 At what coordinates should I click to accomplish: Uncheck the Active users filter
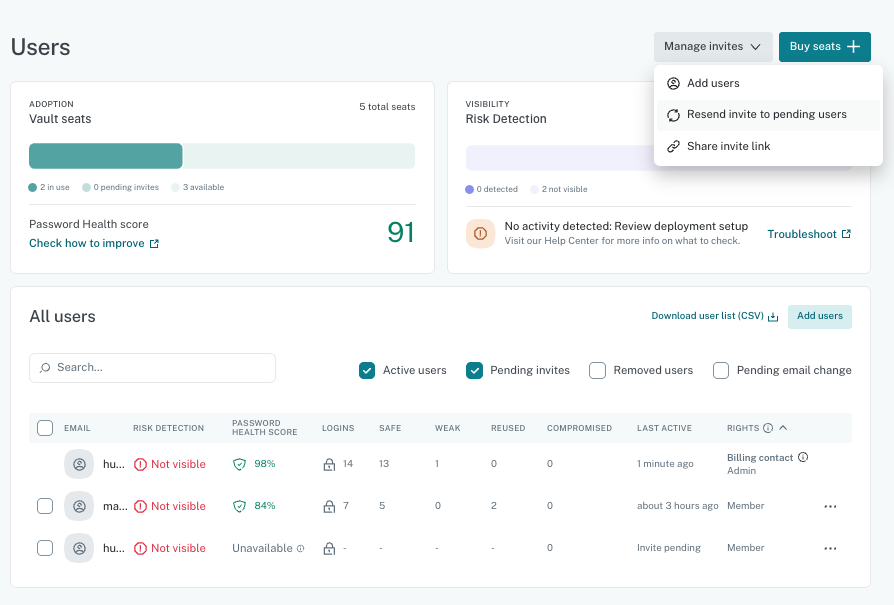pyautogui.click(x=367, y=371)
